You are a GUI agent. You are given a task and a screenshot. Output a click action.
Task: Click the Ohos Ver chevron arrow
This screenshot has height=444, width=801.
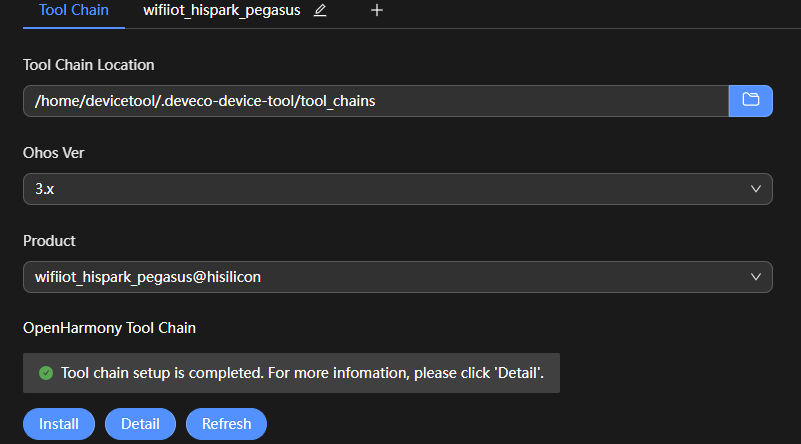tap(756, 189)
